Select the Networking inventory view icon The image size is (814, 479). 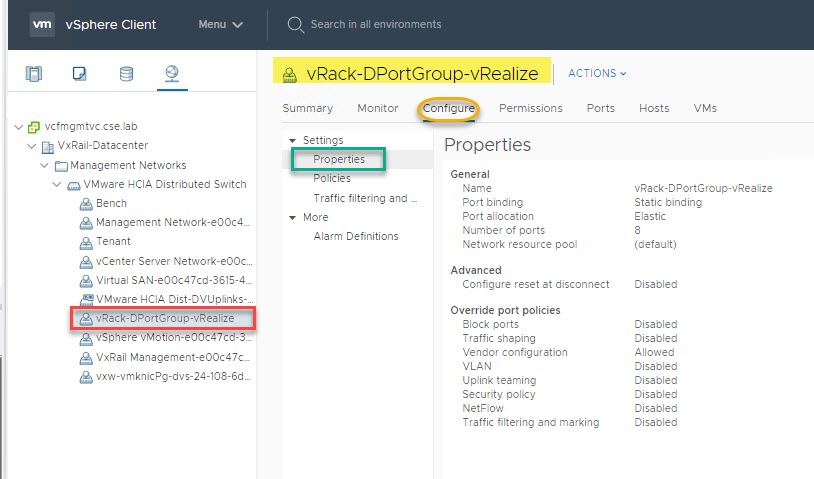click(x=171, y=73)
